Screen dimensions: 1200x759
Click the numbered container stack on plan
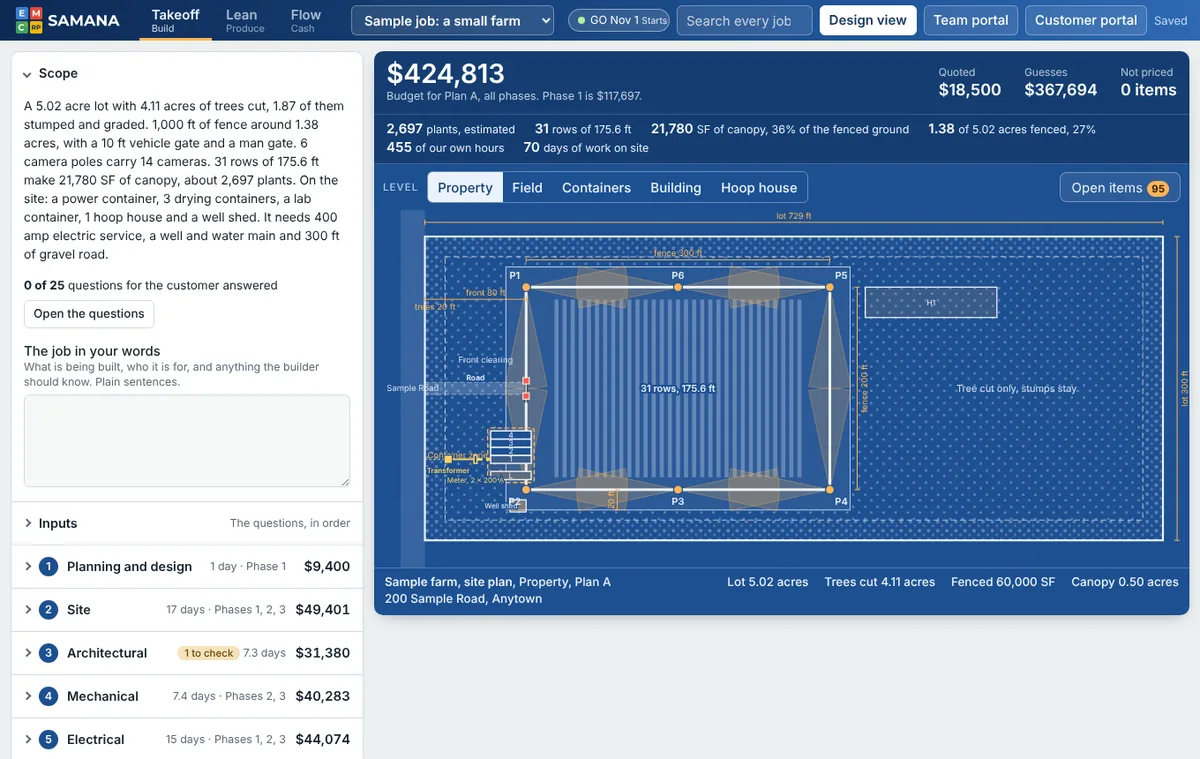coord(511,447)
